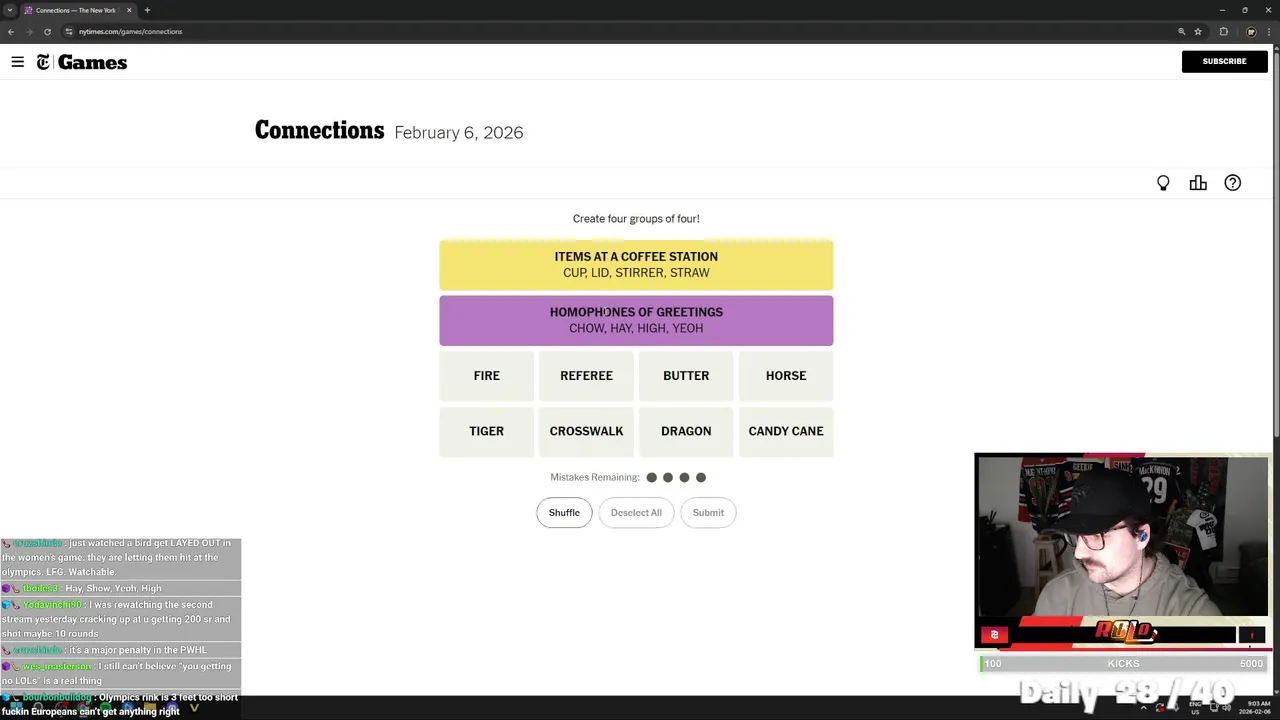The image size is (1280, 720).
Task: Reload the current page
Action: click(47, 31)
